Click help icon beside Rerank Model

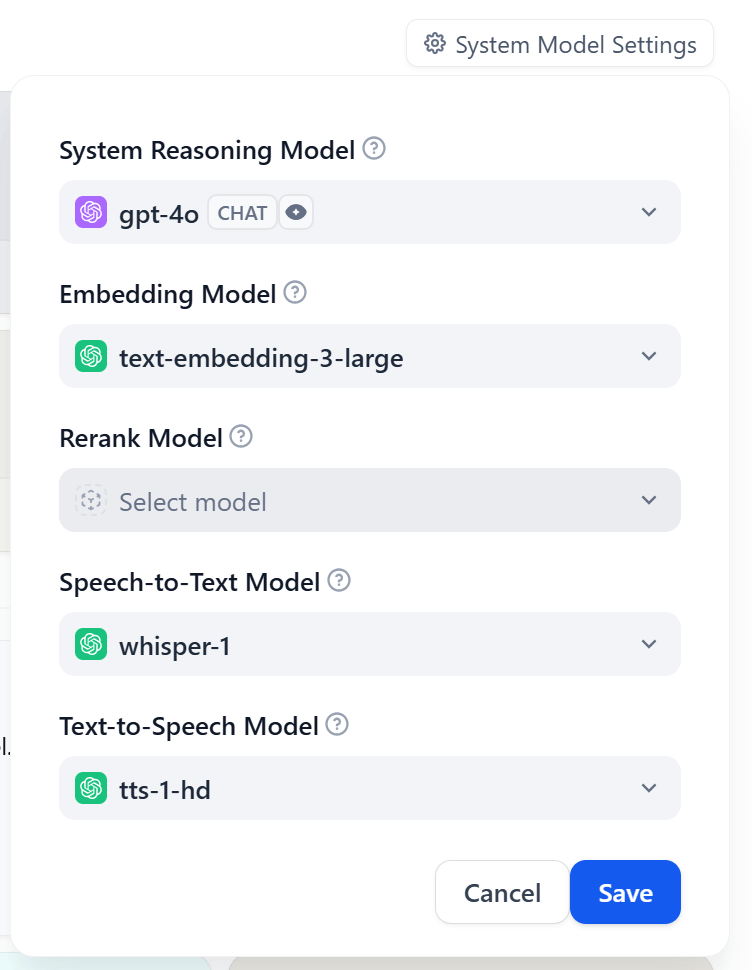coord(241,437)
